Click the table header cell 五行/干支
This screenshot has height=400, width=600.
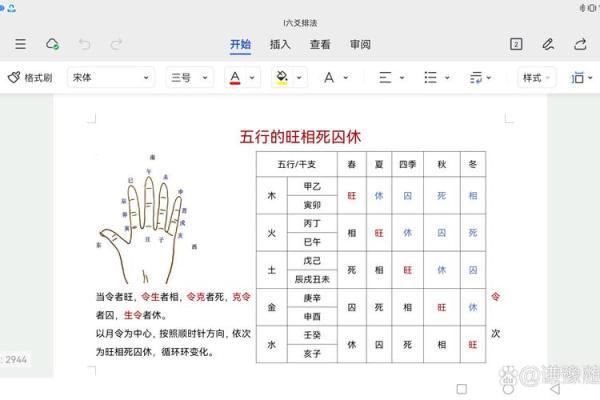297,164
